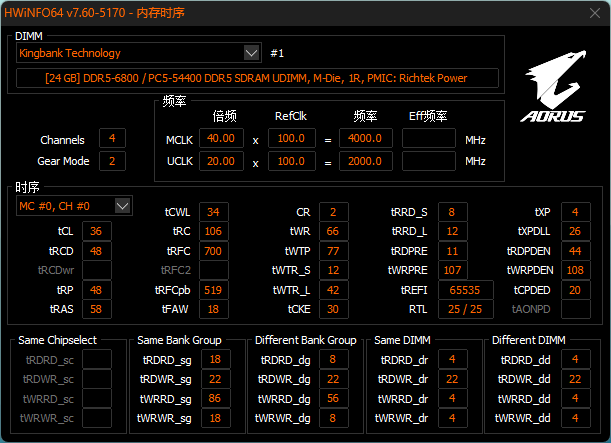The width and height of the screenshot is (611, 443).
Task: Click the tRAS value 58
Action: coord(97,309)
